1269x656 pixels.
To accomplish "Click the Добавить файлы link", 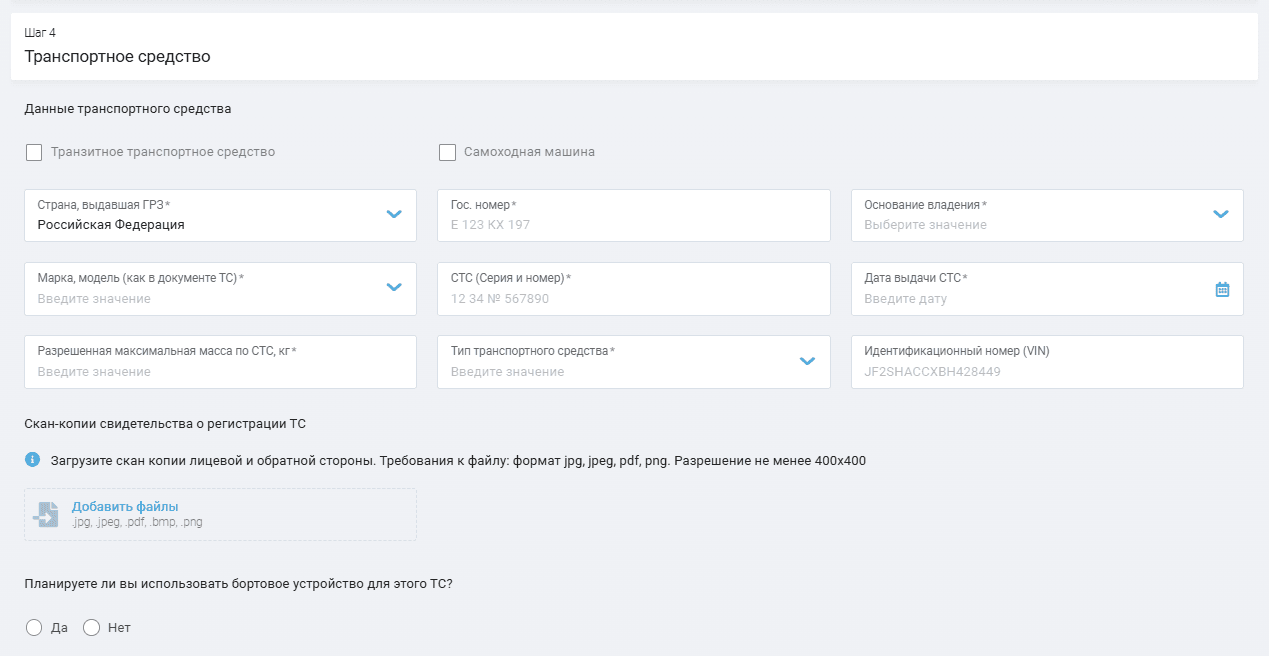I will (125, 507).
